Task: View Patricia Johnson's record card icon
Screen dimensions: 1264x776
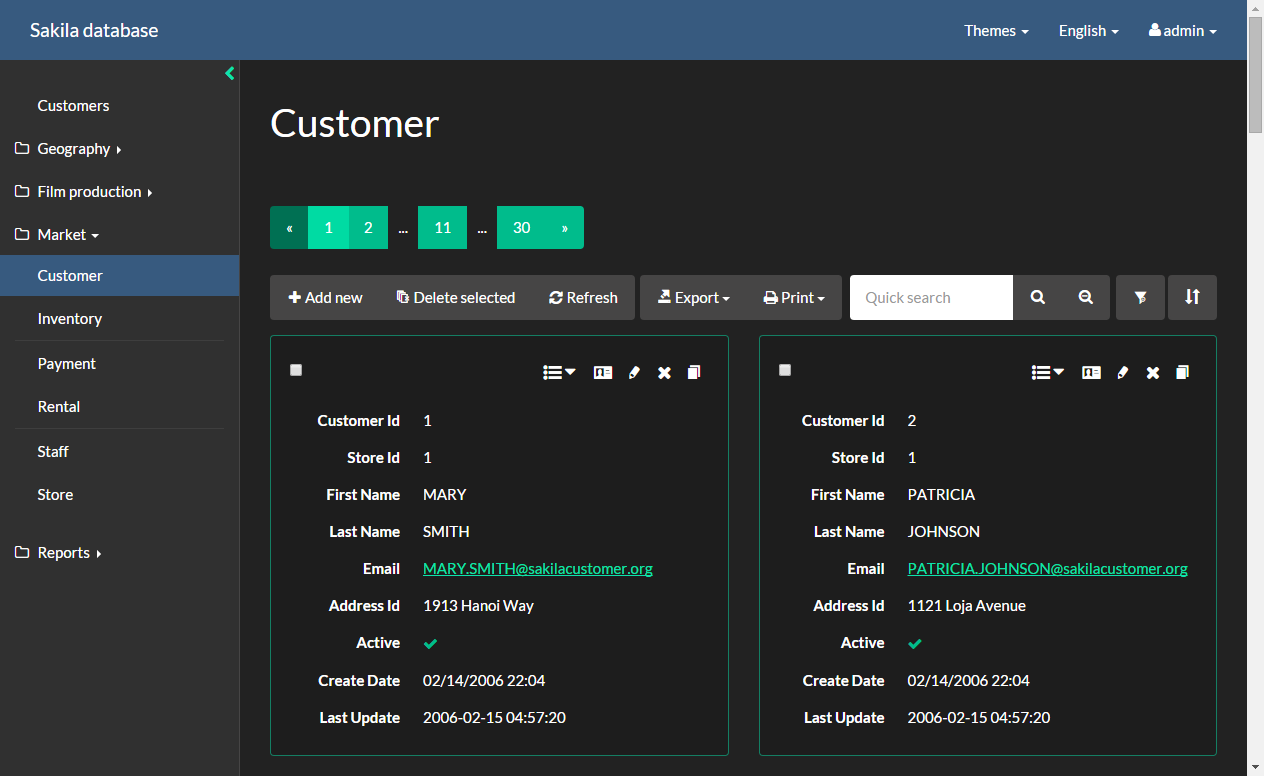Action: pos(1091,373)
